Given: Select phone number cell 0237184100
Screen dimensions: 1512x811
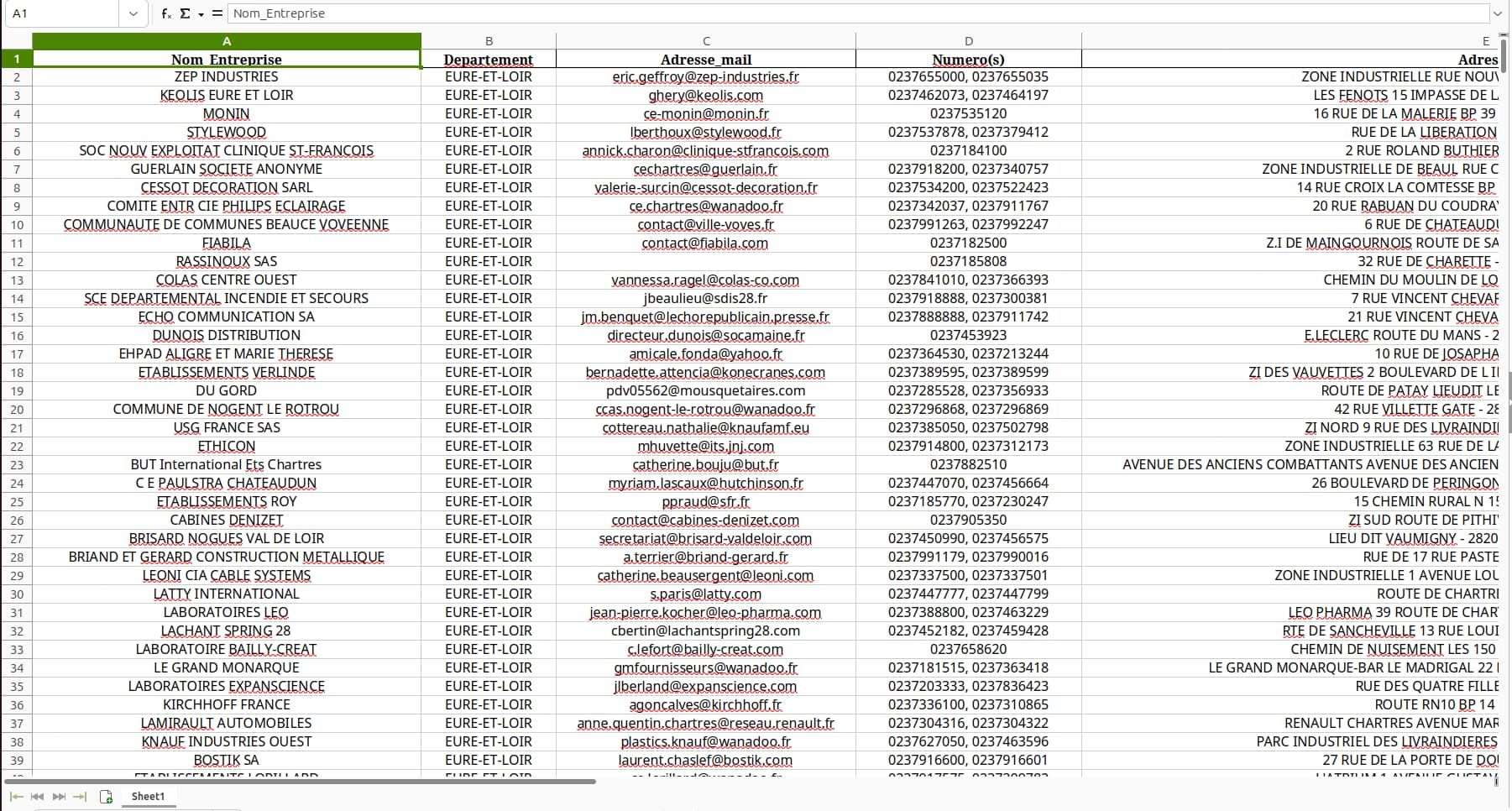Looking at the screenshot, I should point(969,151).
